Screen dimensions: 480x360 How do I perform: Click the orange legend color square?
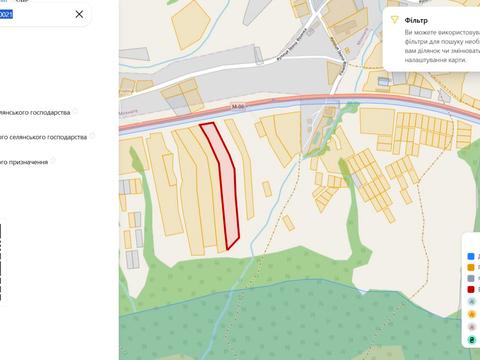click(471, 267)
